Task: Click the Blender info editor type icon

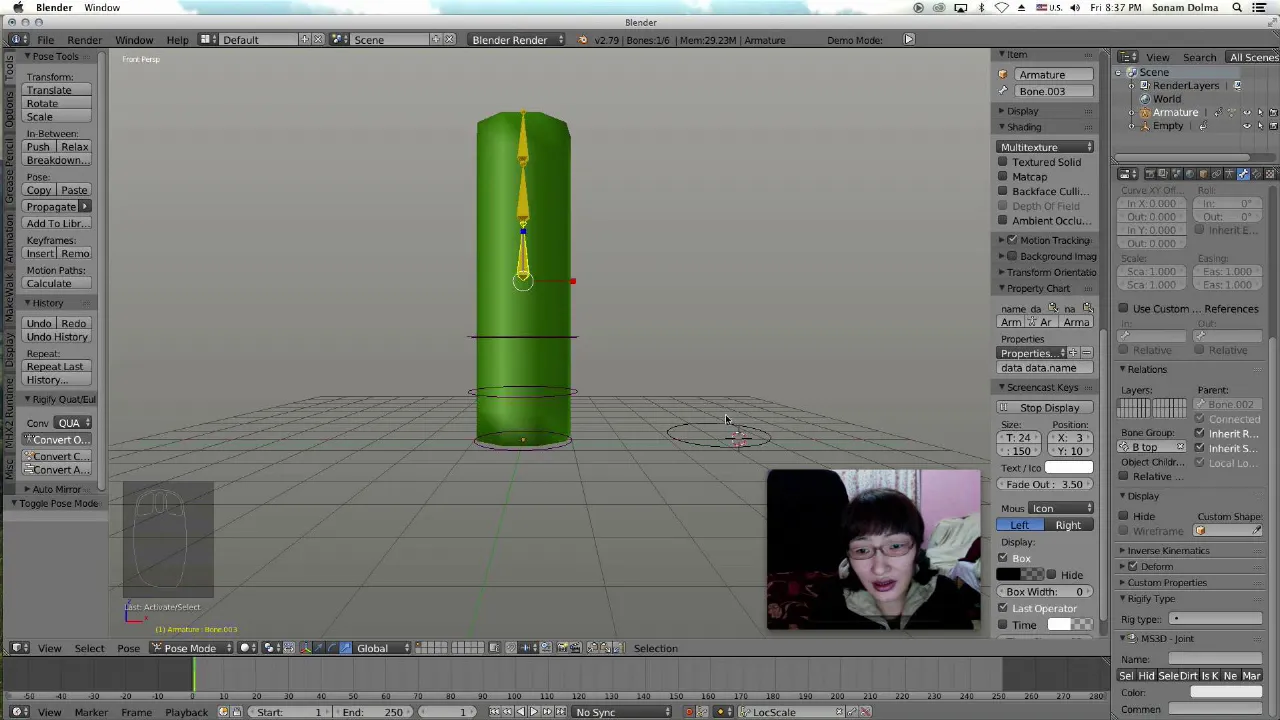Action: pyautogui.click(x=17, y=40)
